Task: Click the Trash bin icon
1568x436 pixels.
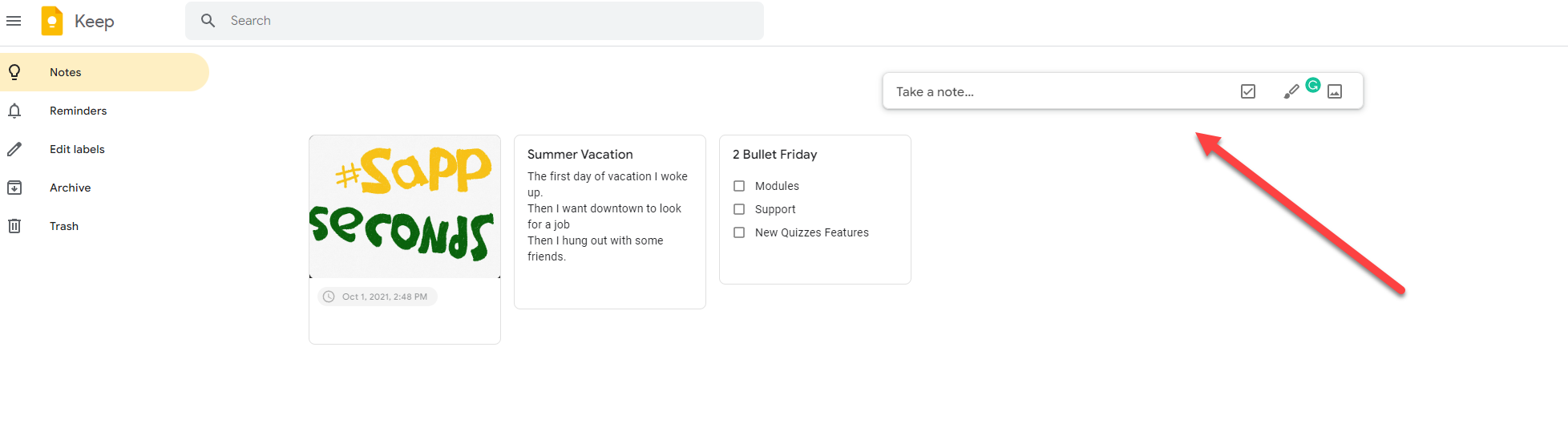Action: 14,226
